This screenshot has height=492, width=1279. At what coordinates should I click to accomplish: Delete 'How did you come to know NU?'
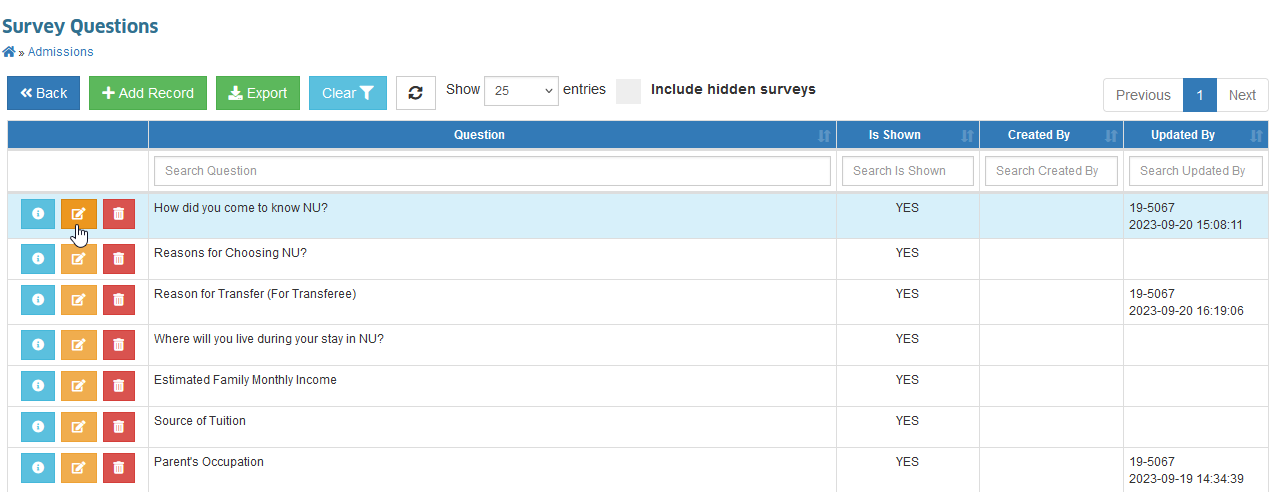(119, 214)
